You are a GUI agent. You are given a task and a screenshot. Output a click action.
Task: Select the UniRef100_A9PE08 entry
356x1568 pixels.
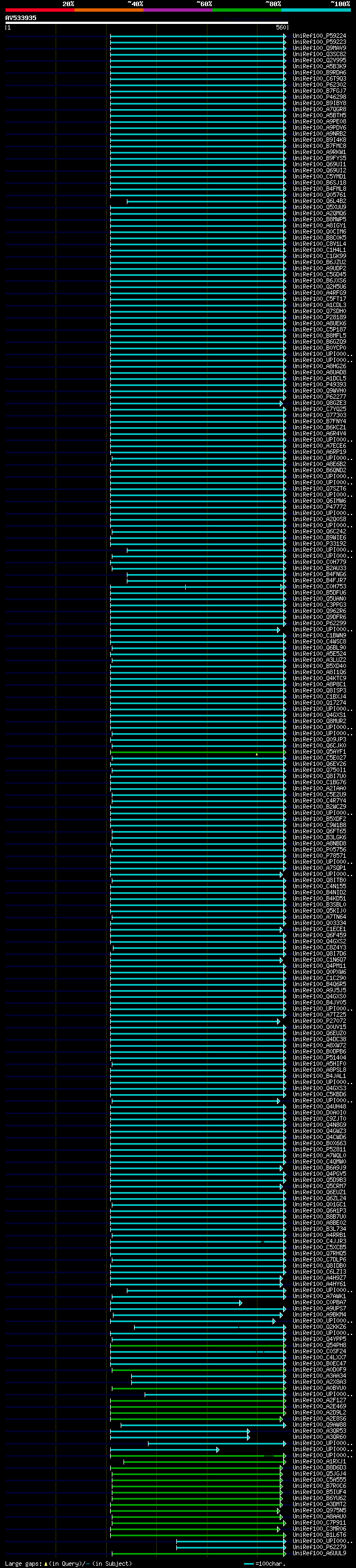(x=319, y=122)
